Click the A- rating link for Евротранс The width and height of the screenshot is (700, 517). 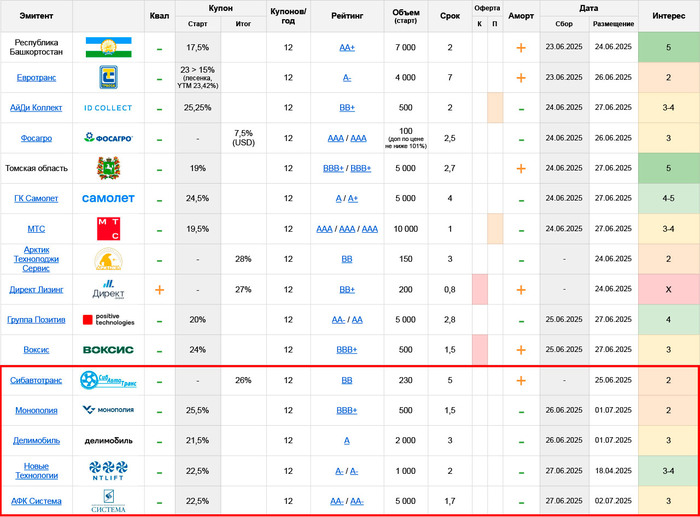click(x=347, y=78)
